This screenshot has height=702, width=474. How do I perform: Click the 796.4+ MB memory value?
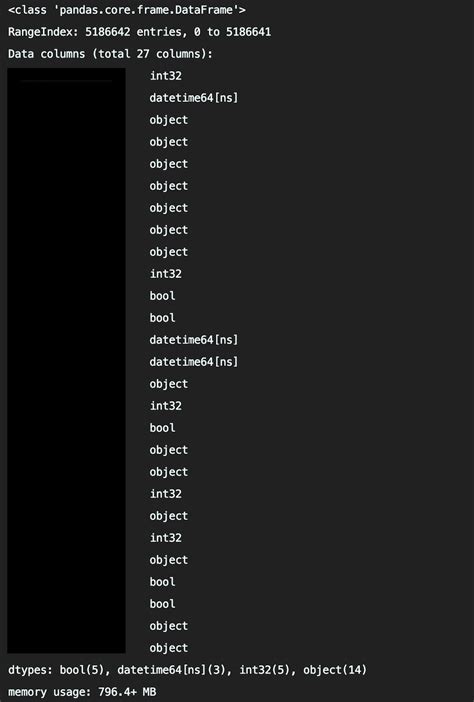point(127,692)
